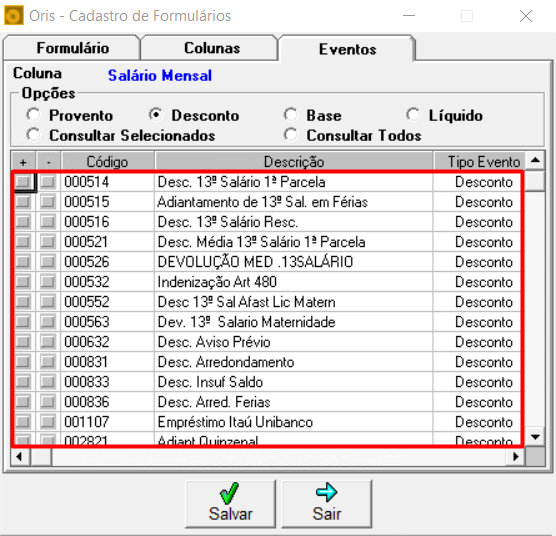
Task: Sort by the Código column header
Action: click(x=107, y=162)
